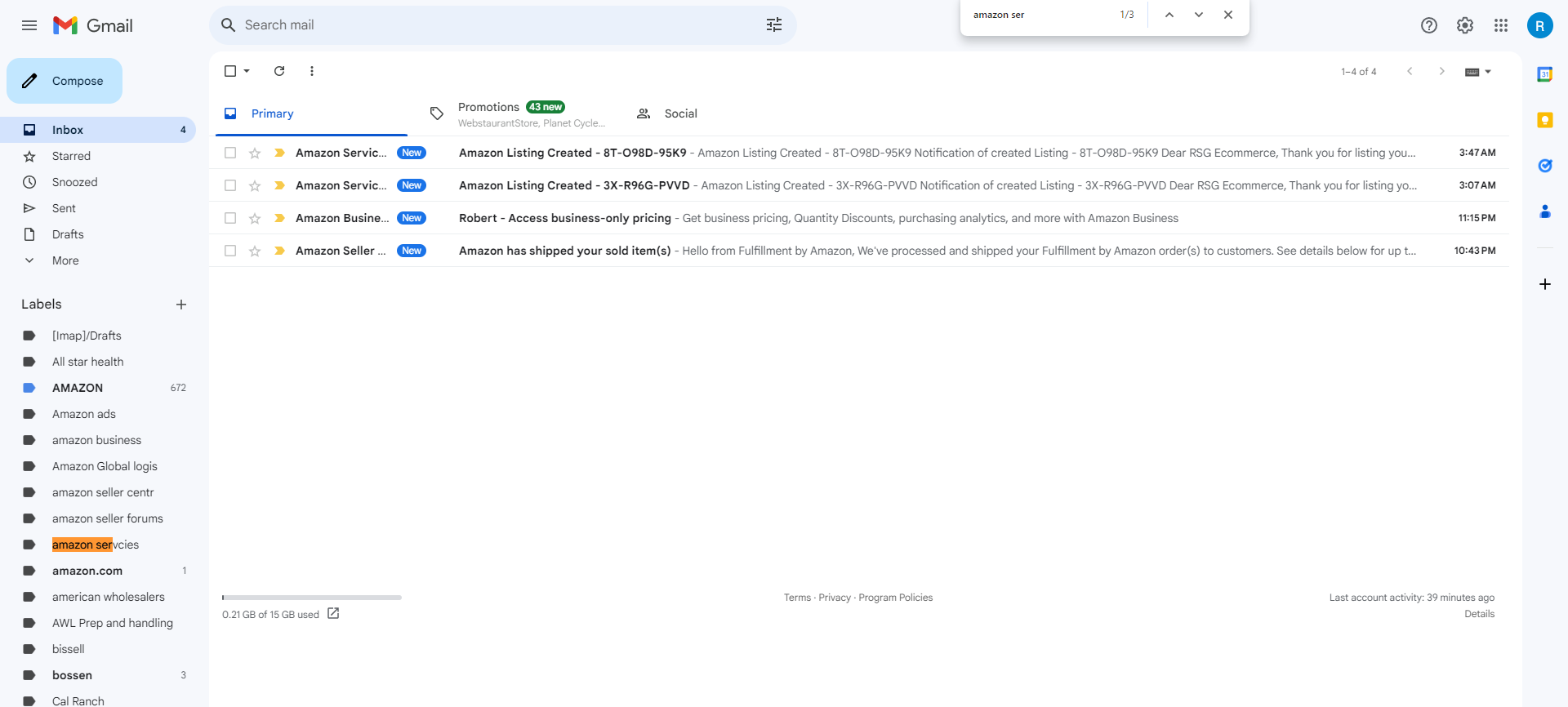Open storage management external link icon
Screen dimensions: 1568x707
[333, 614]
